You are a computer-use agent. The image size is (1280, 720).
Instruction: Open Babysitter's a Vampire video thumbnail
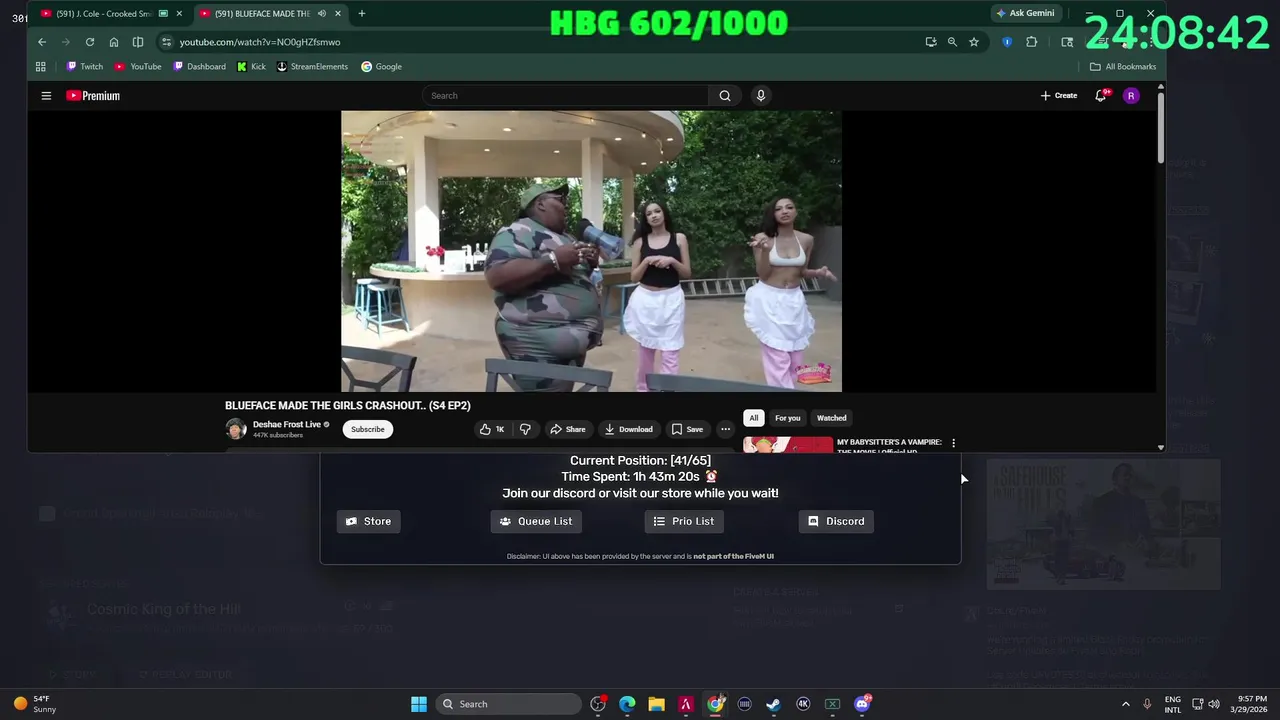787,445
